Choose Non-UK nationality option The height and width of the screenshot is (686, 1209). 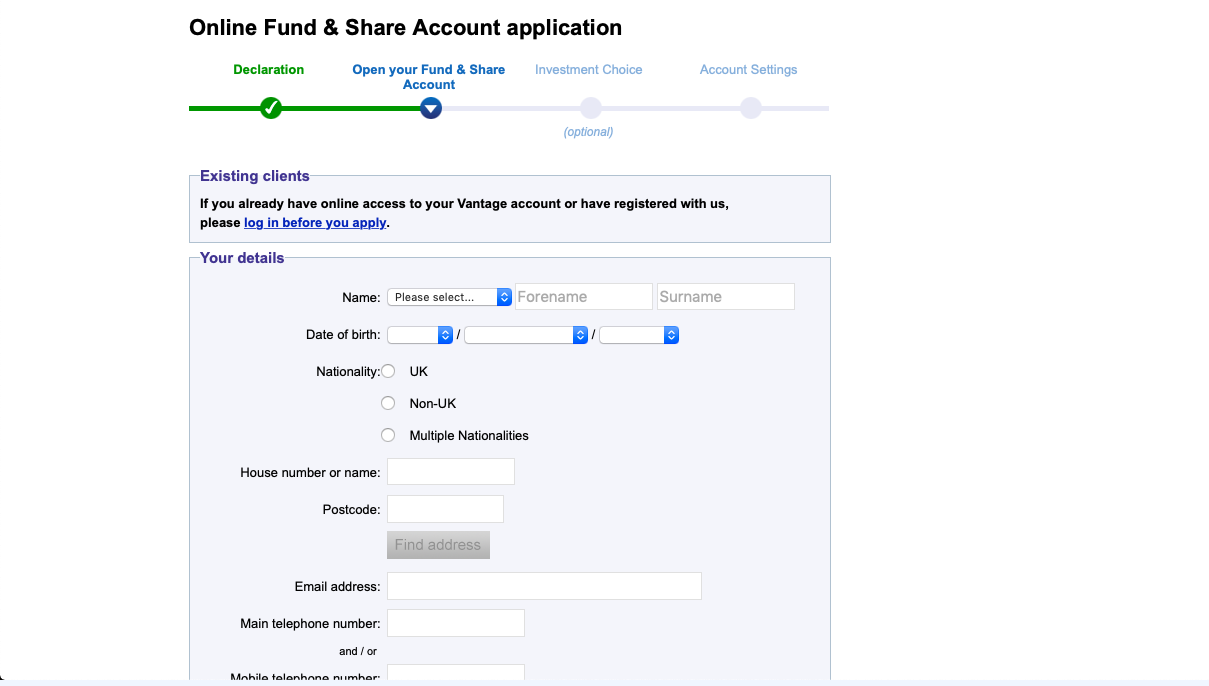[388, 403]
